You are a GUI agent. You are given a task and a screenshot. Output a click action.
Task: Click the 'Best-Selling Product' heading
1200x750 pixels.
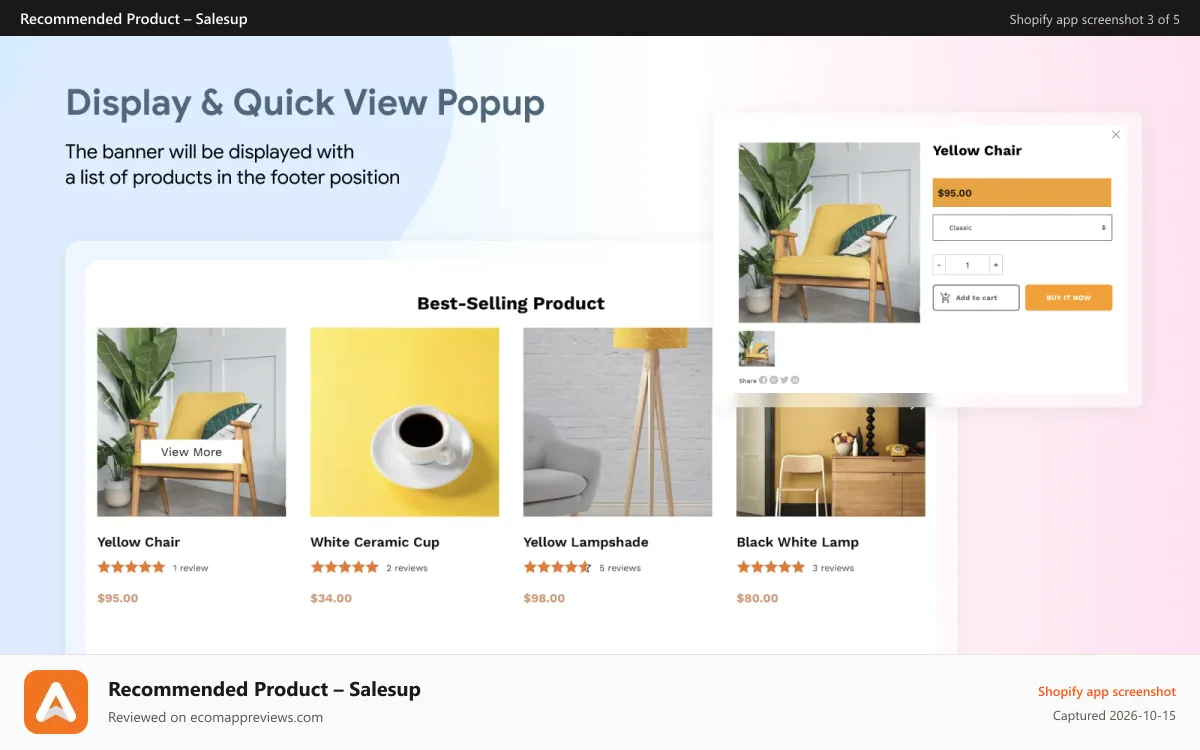click(511, 303)
